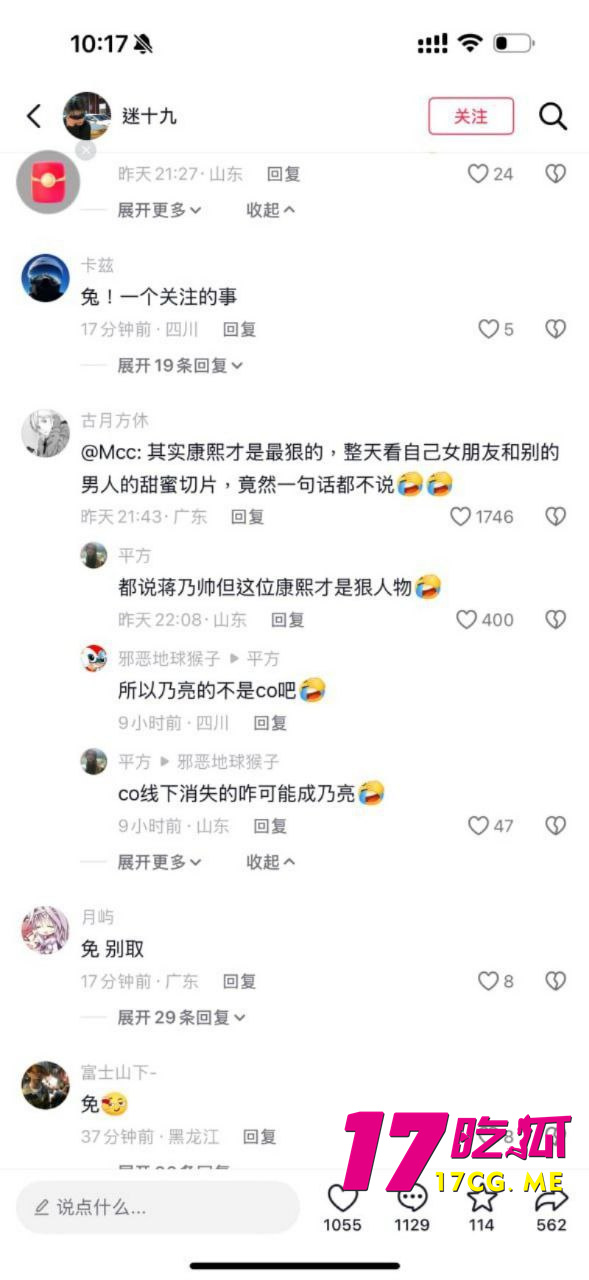Dislike 平方's comment with 400 likes

556,620
